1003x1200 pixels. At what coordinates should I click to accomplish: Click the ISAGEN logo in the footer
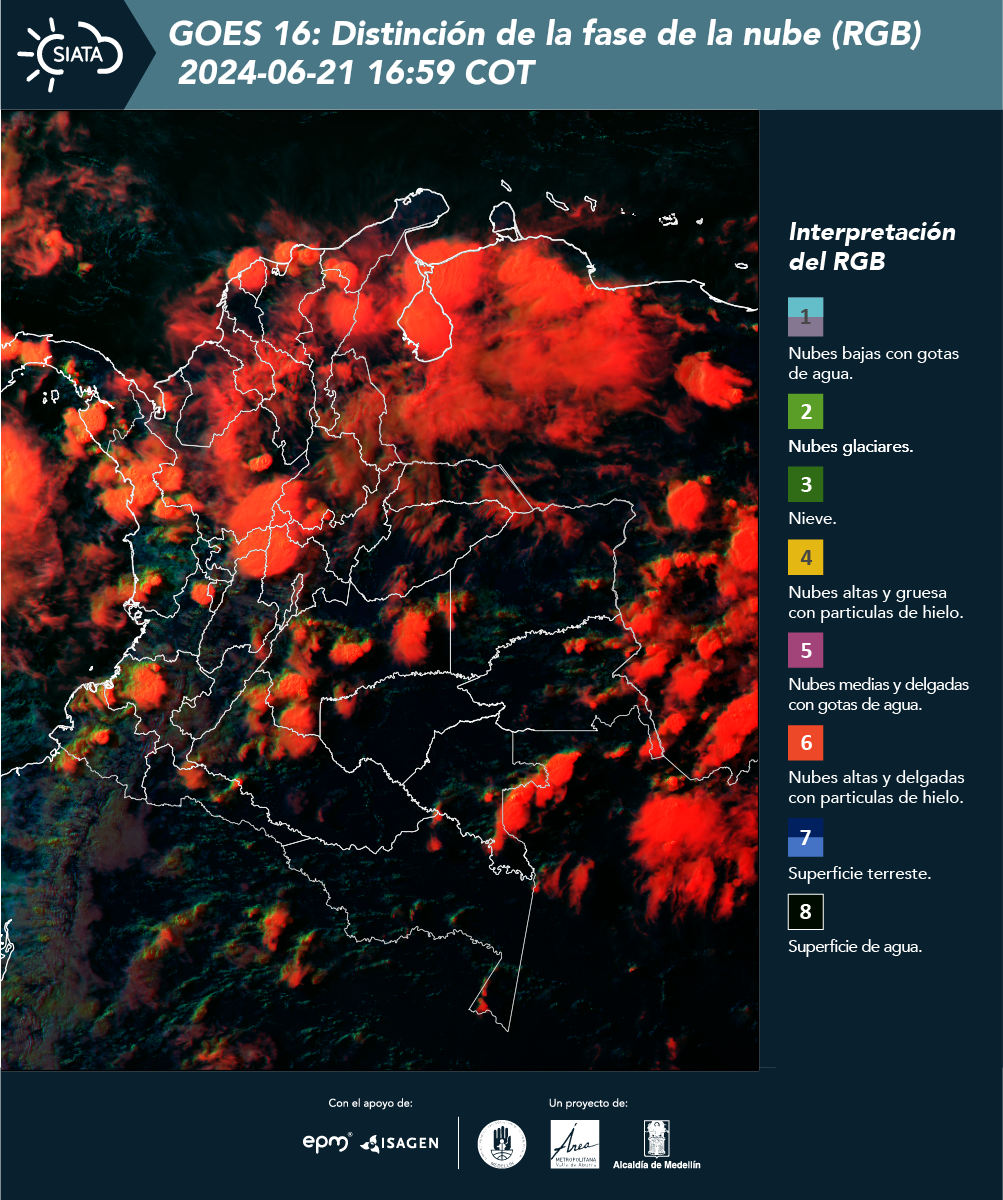click(399, 1143)
